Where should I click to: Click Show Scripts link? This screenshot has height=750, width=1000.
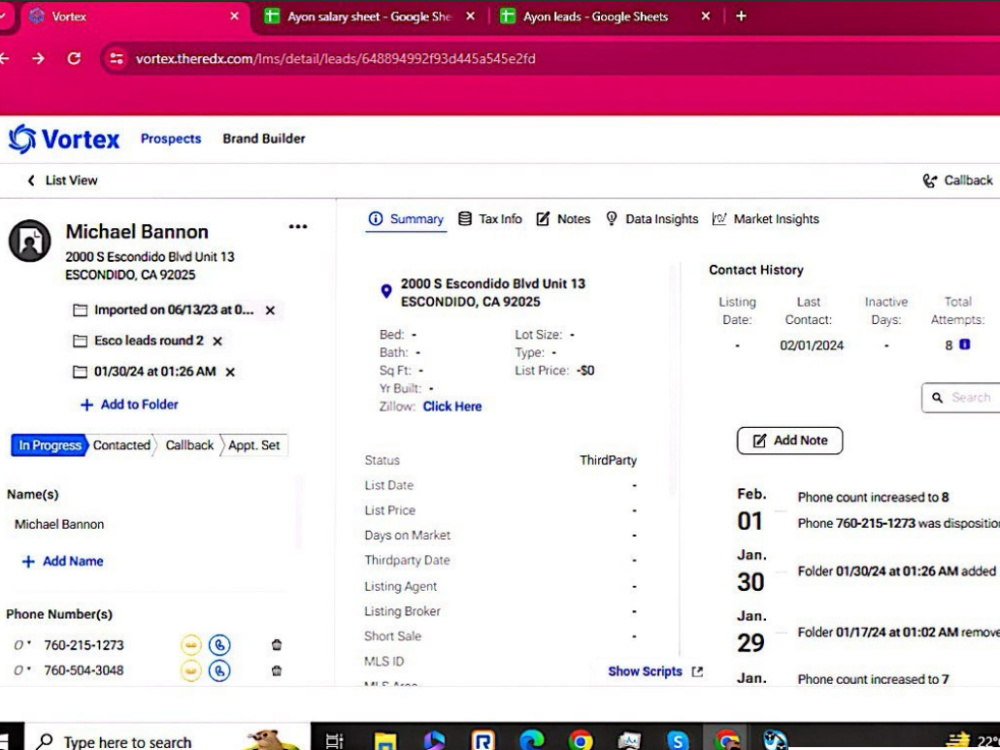(x=655, y=672)
